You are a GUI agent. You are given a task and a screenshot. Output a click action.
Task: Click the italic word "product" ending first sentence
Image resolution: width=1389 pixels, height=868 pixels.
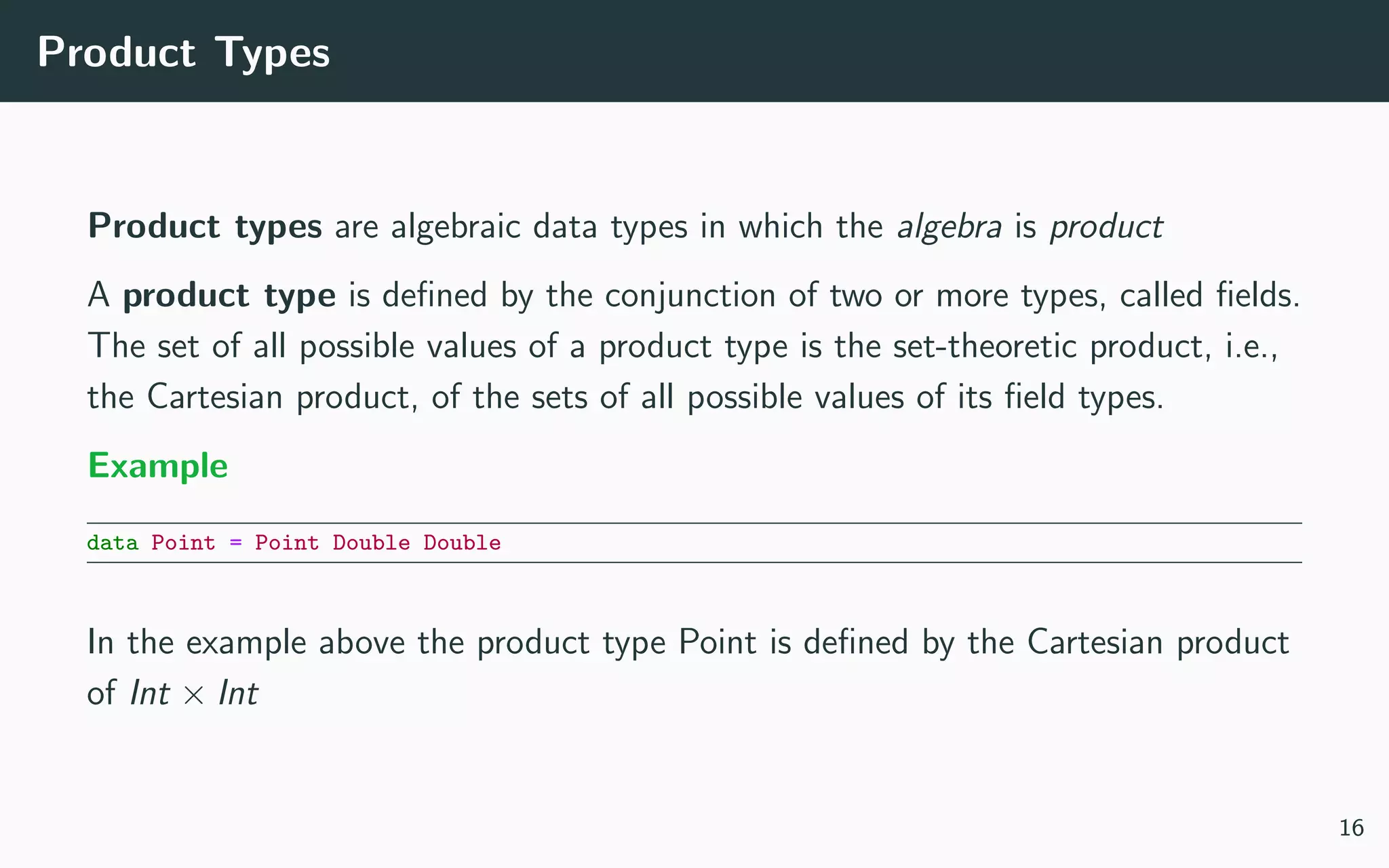coord(1106,226)
